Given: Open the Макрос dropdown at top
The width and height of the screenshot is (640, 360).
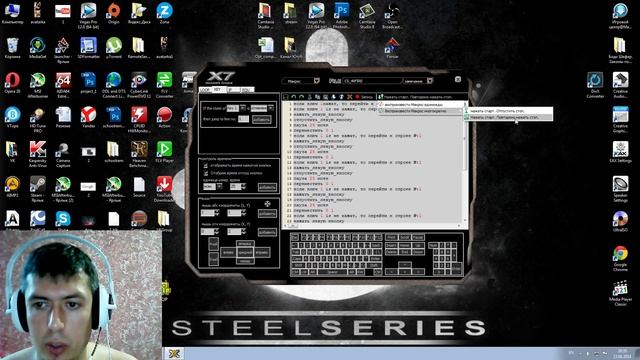Looking at the screenshot, I should point(316,81).
